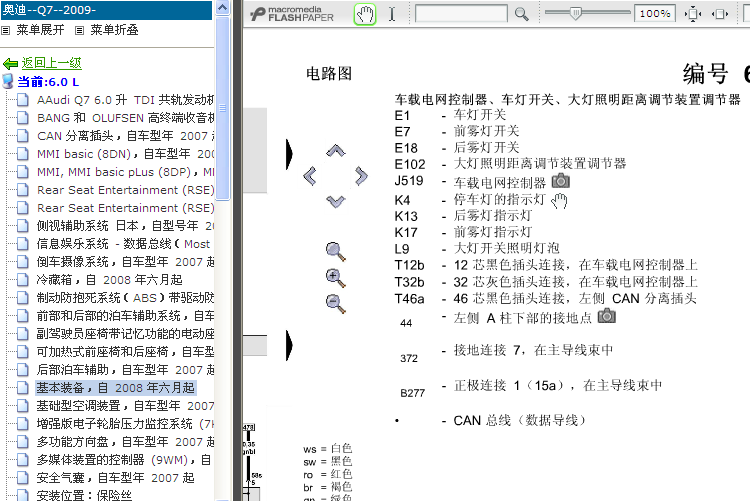750x501 pixels.
Task: Click document icon beside MMI basic (8DN)
Action: pos(22,154)
